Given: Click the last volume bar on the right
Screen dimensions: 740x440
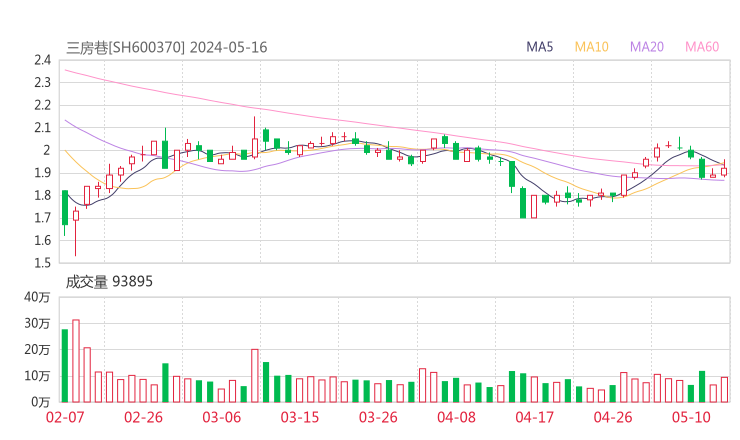Looking at the screenshot, I should [x=724, y=390].
